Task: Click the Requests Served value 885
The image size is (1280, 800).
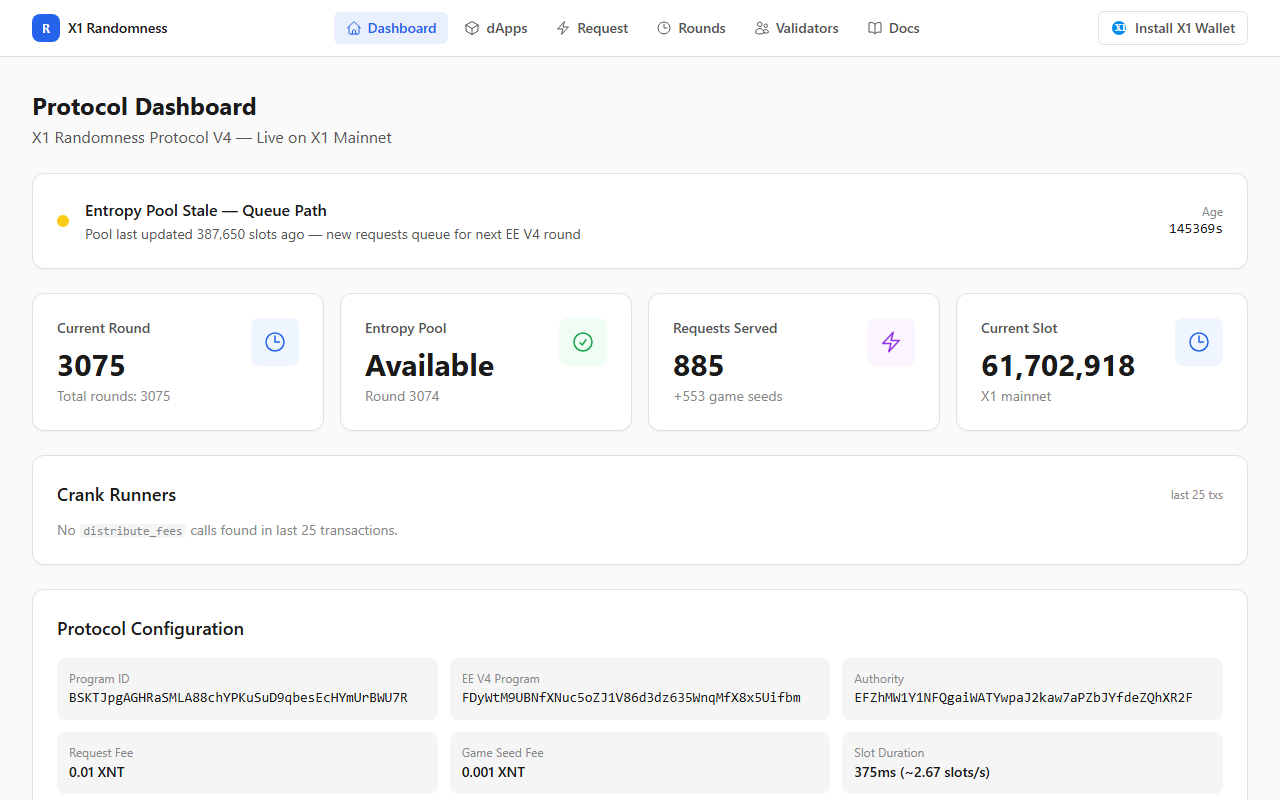Action: pos(698,365)
